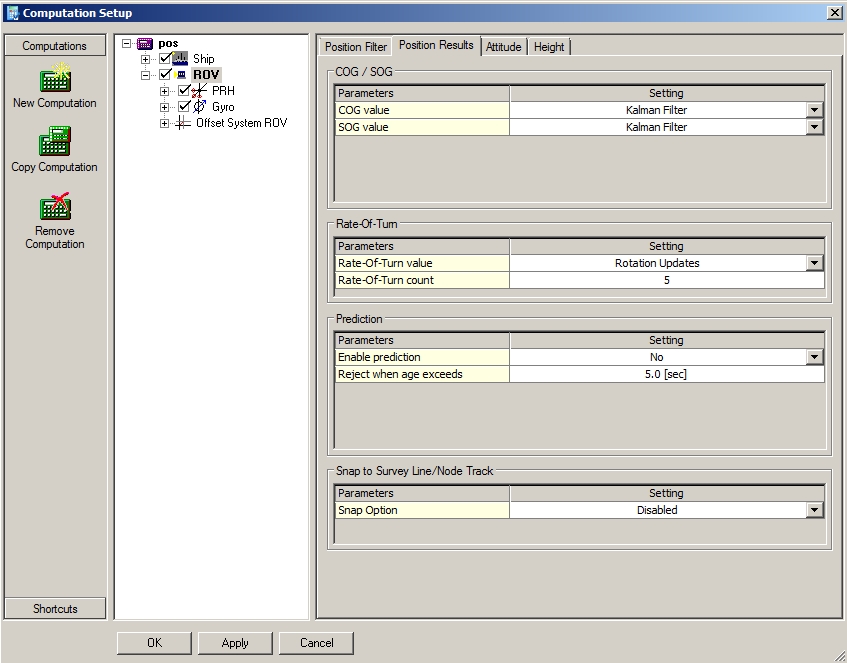Select the pos computation icon in tree

coord(145,44)
